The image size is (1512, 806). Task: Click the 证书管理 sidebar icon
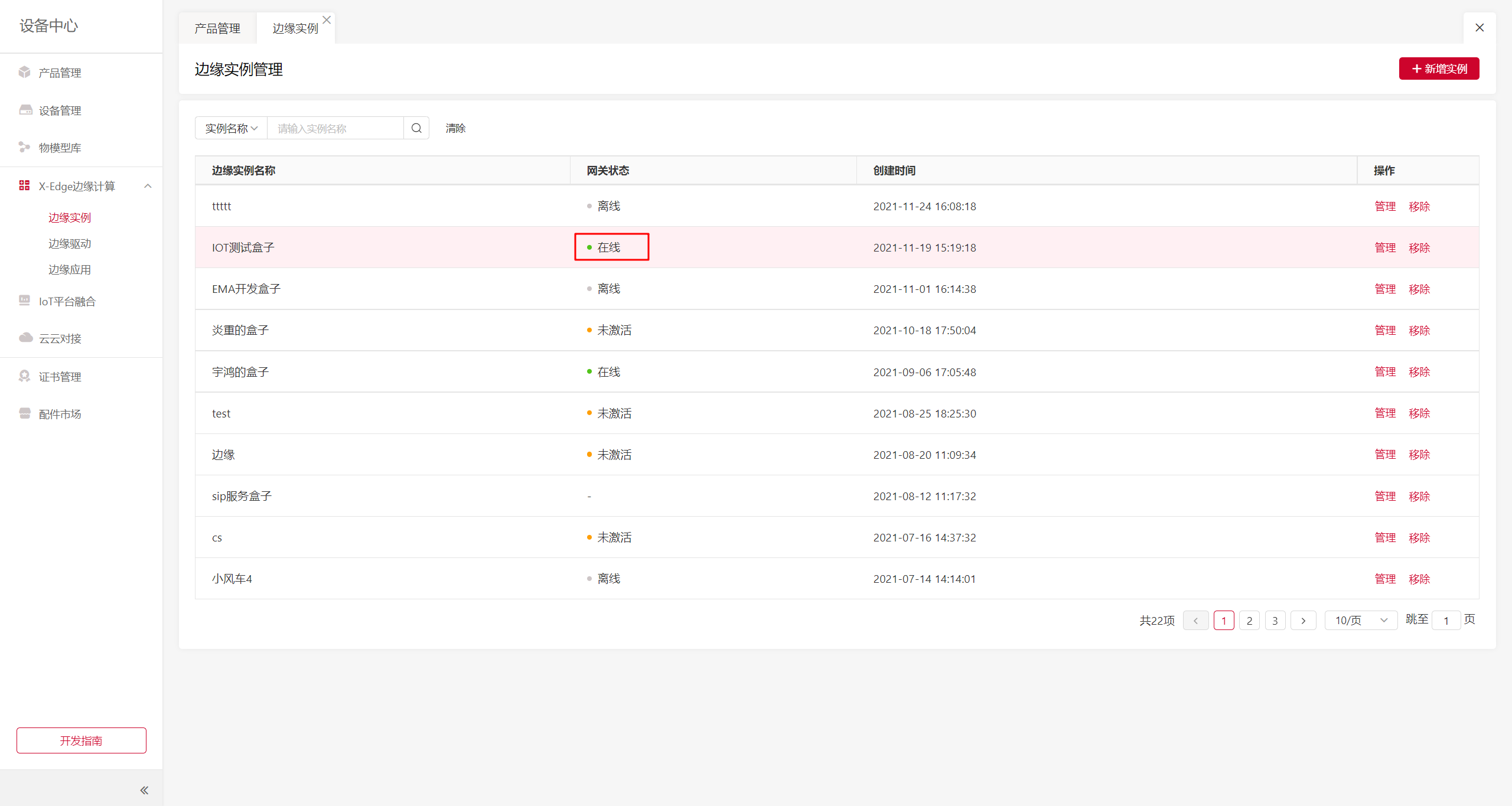(x=24, y=376)
